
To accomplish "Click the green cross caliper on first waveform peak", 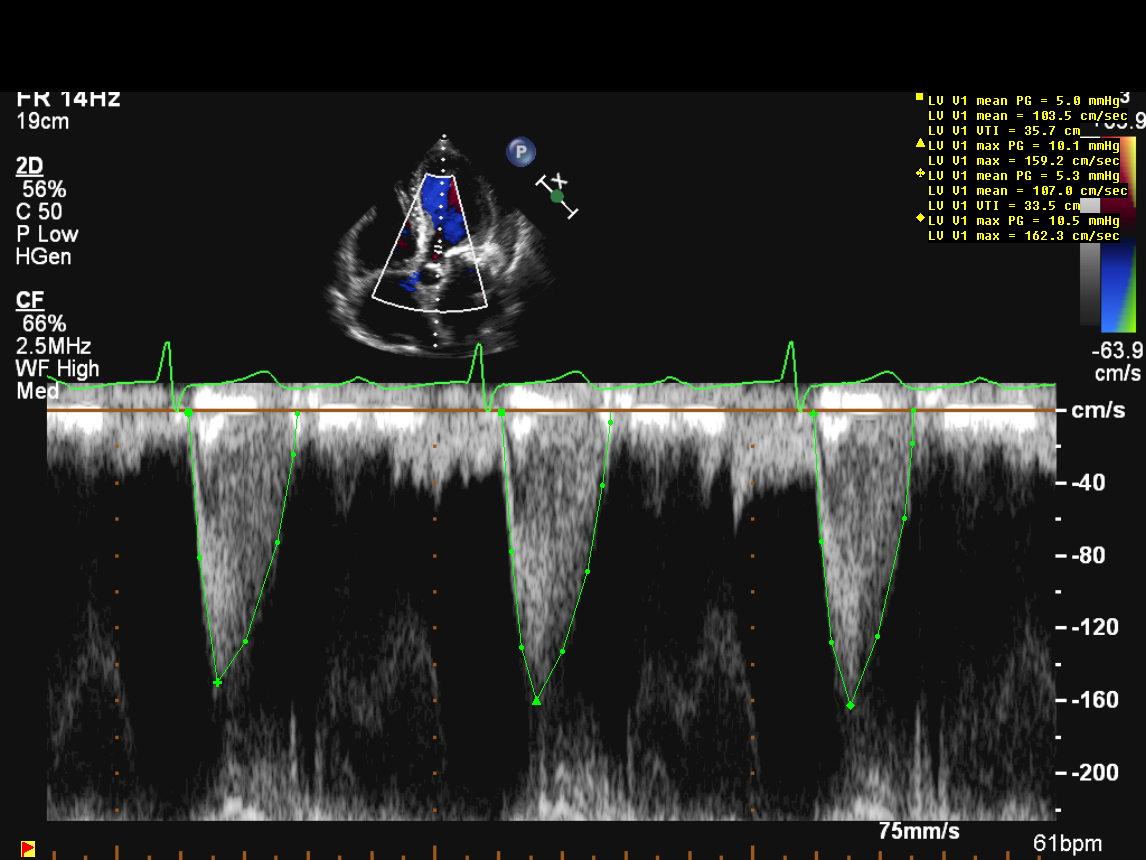I will pyautogui.click(x=217, y=682).
